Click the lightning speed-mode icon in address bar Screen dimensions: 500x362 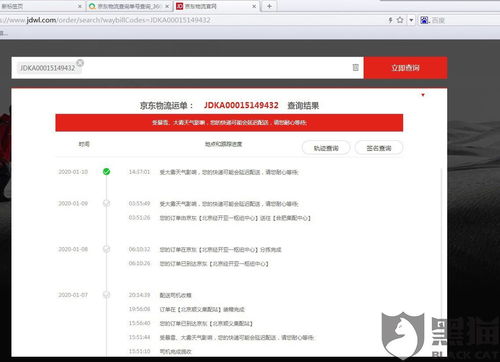click(390, 20)
